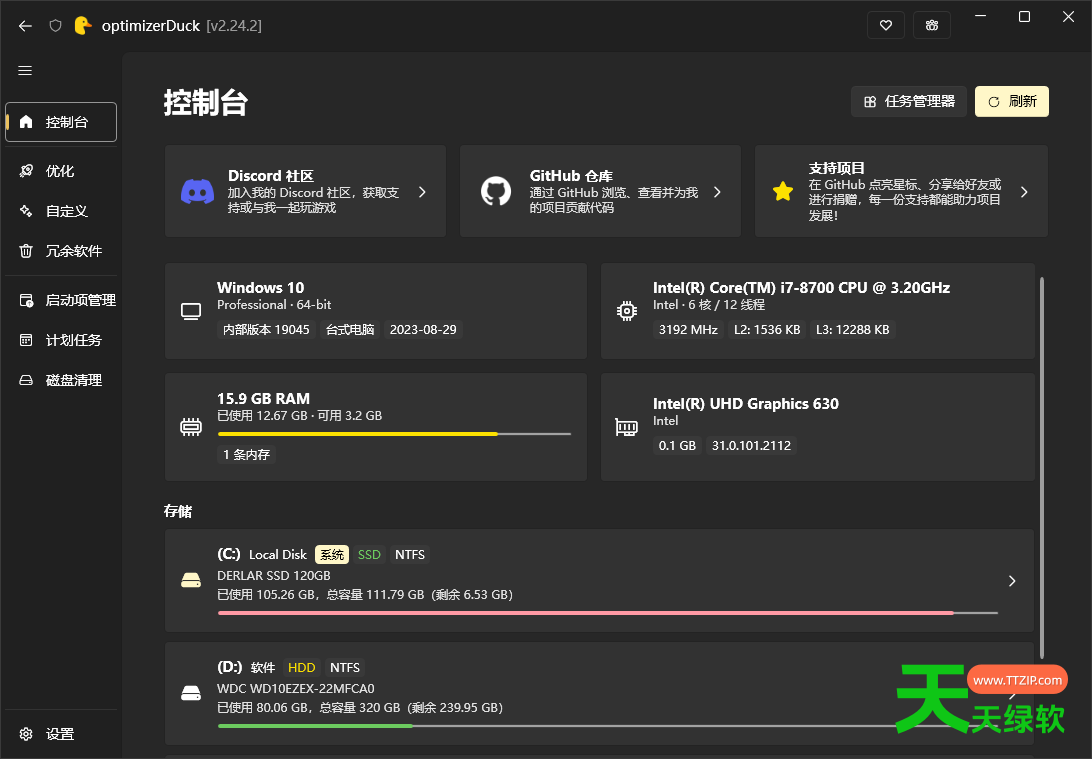Open the Discord 社区 card
The height and width of the screenshot is (759, 1092).
click(305, 191)
